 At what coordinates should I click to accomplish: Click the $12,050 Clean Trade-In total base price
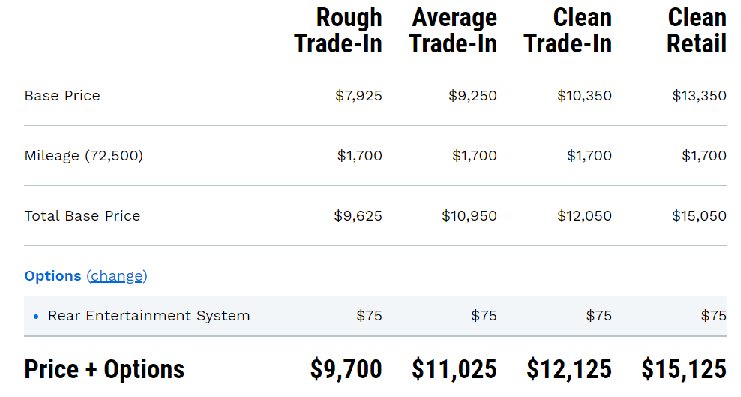tap(585, 216)
